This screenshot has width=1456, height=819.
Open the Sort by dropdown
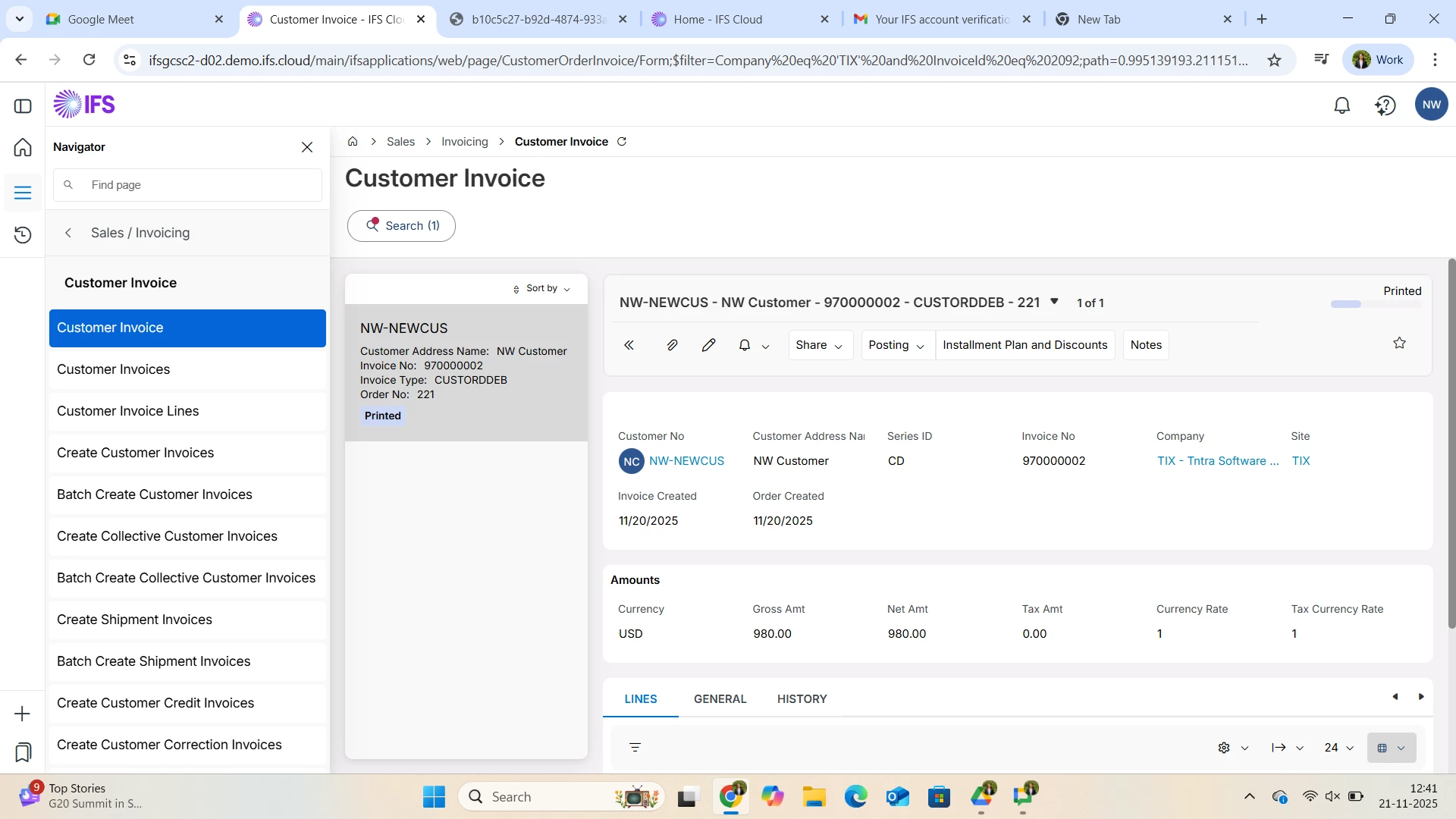542,289
